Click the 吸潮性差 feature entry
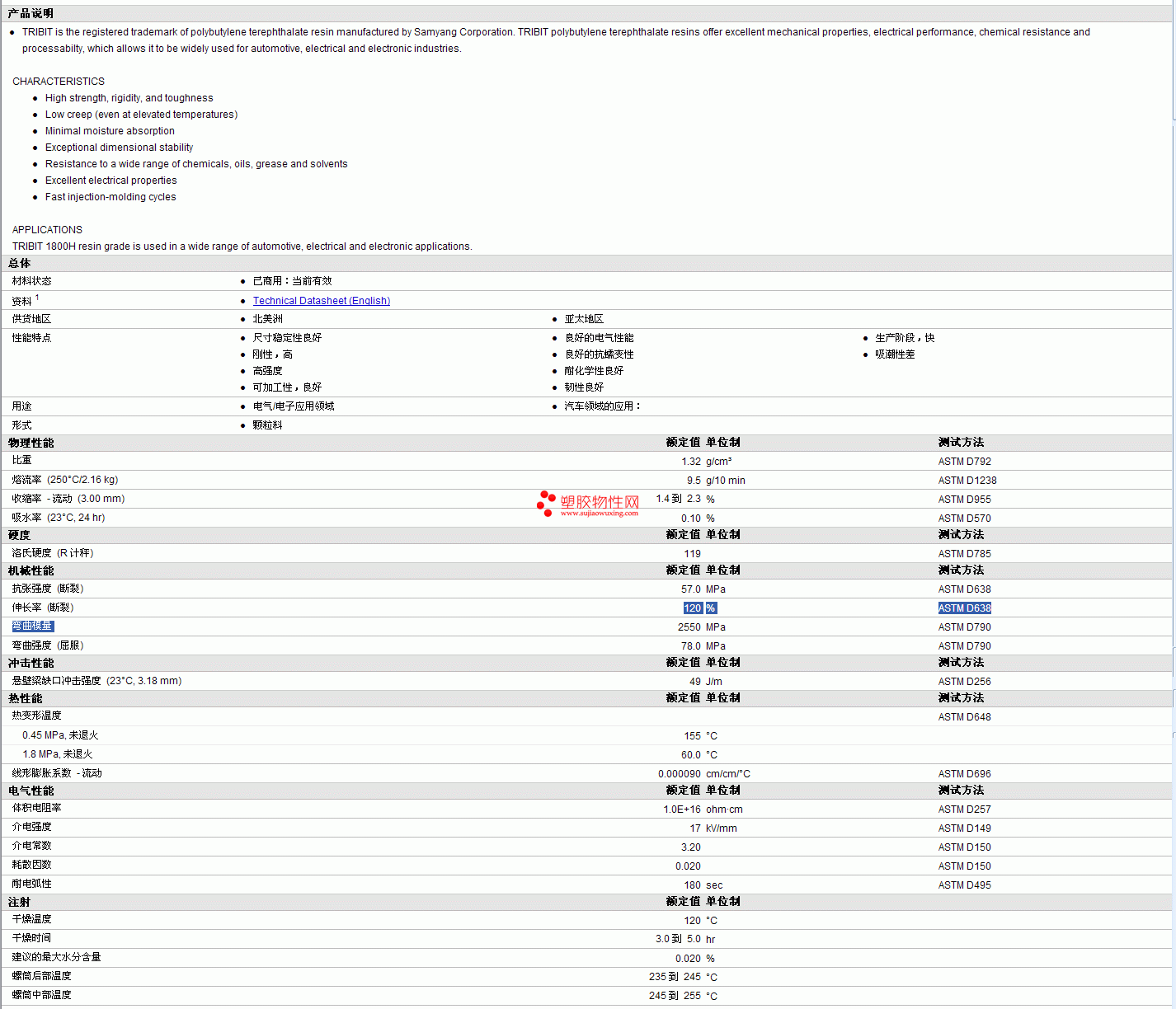1176x1009 pixels. (895, 354)
